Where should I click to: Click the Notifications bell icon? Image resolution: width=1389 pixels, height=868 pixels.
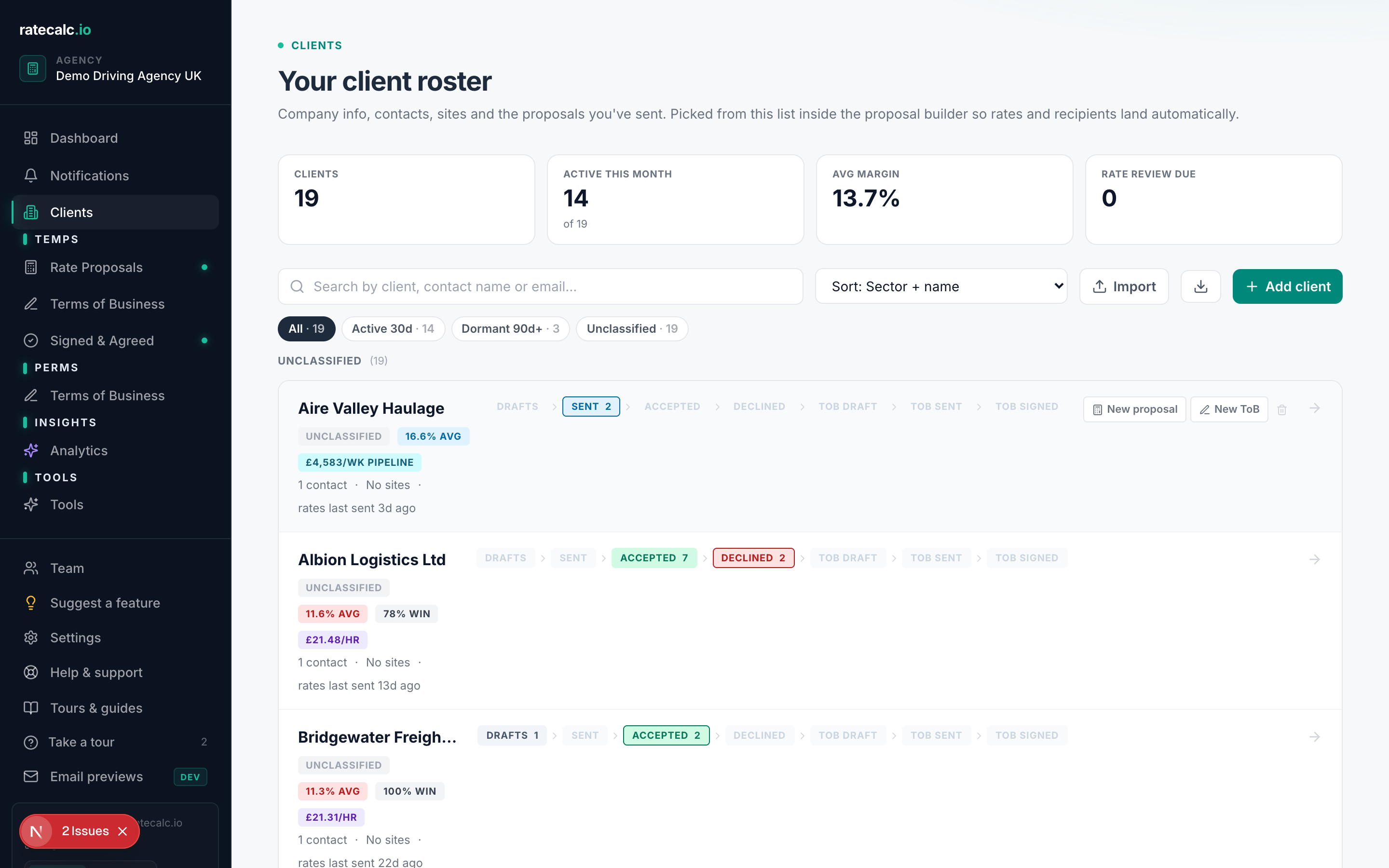31,176
